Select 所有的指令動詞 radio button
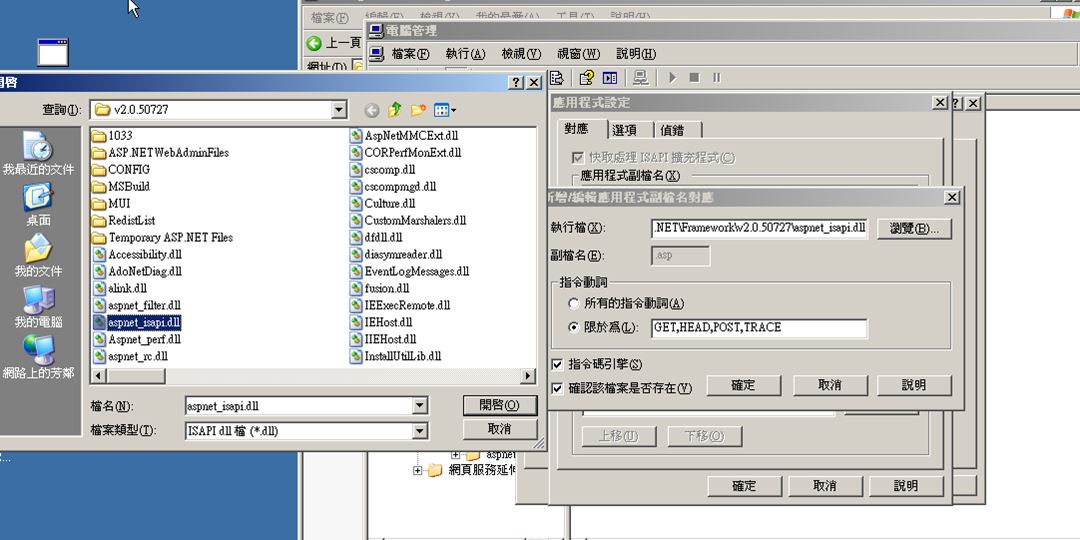This screenshot has height=540, width=1080. coord(573,303)
